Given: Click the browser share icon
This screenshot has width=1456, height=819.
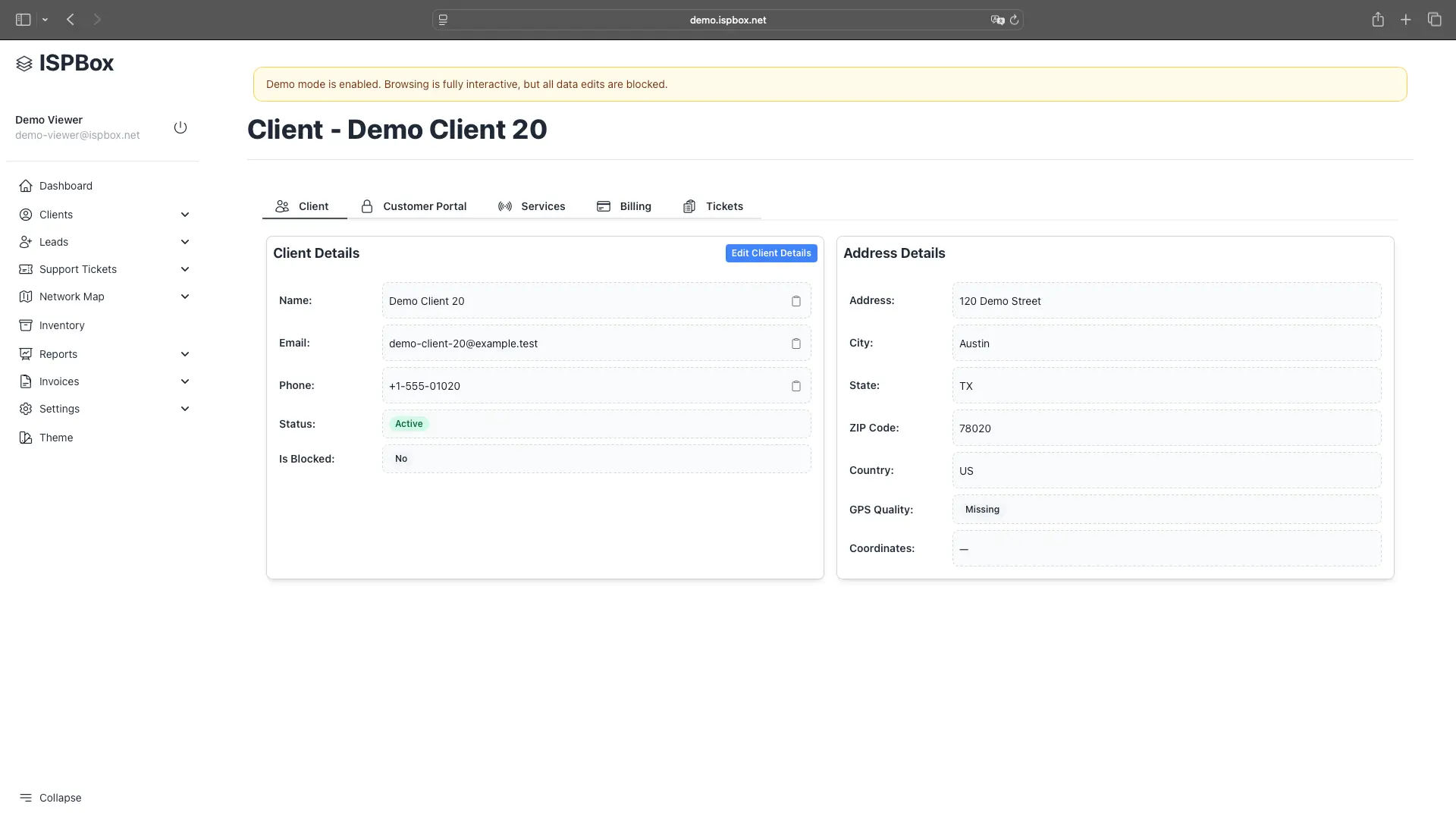Looking at the screenshot, I should tap(1378, 20).
